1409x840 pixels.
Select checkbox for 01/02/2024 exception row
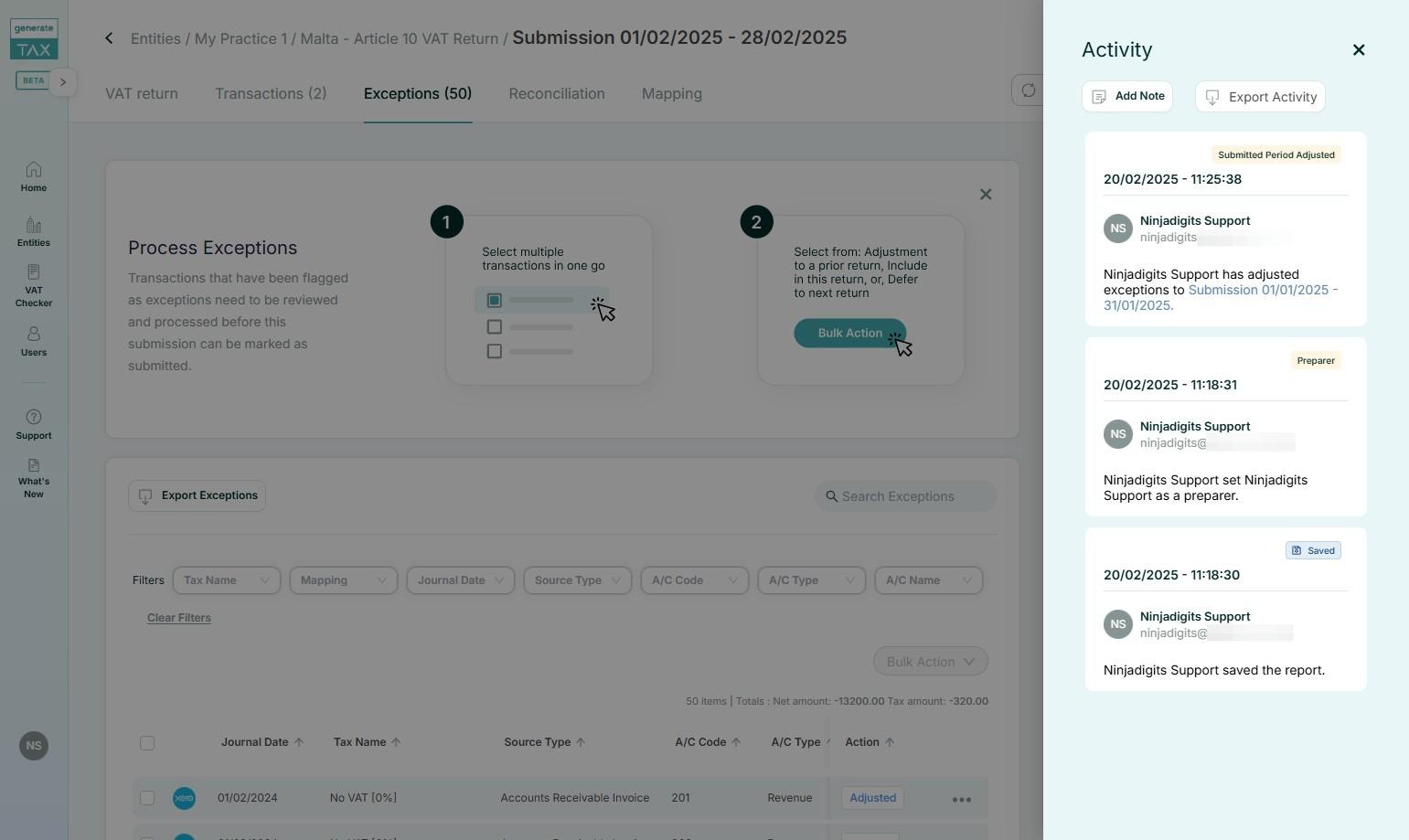147,798
